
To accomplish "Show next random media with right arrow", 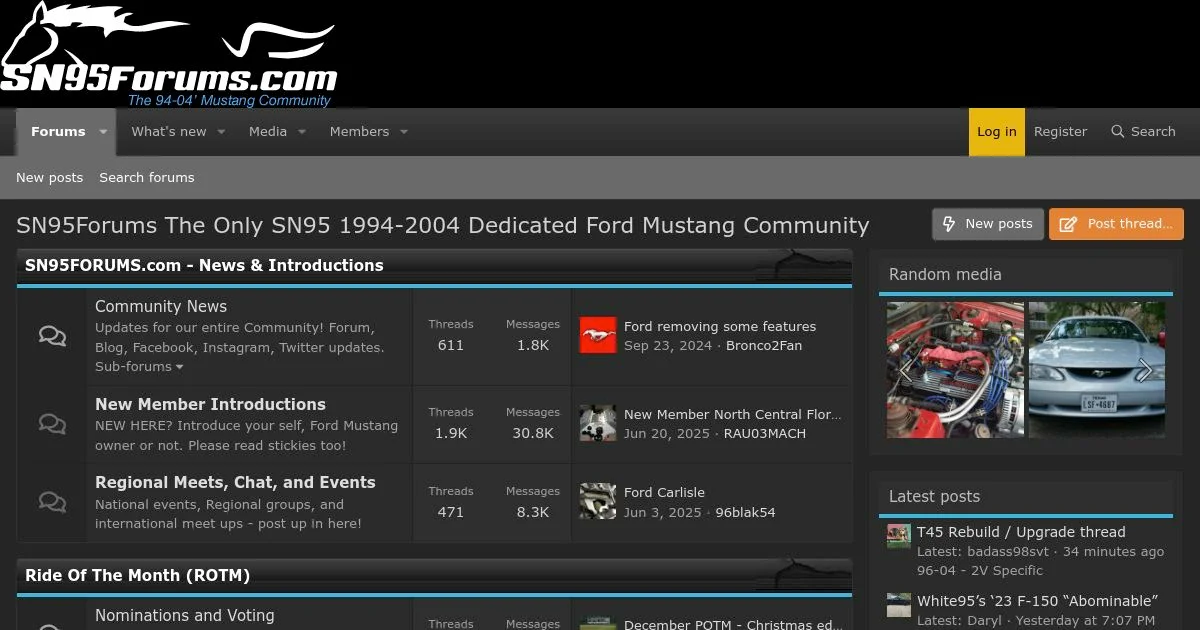I will [1145, 371].
